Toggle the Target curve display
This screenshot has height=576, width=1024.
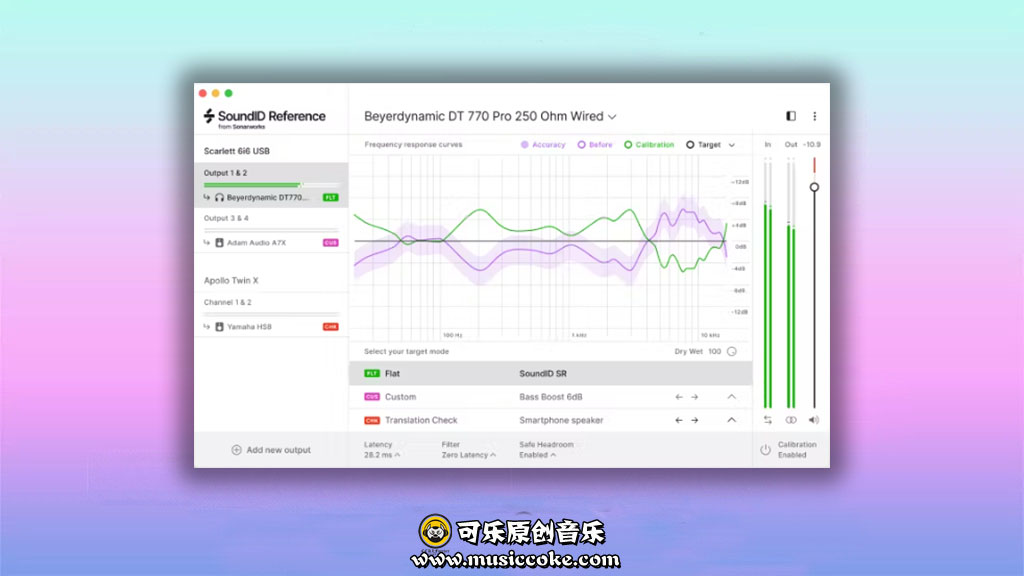(x=703, y=145)
